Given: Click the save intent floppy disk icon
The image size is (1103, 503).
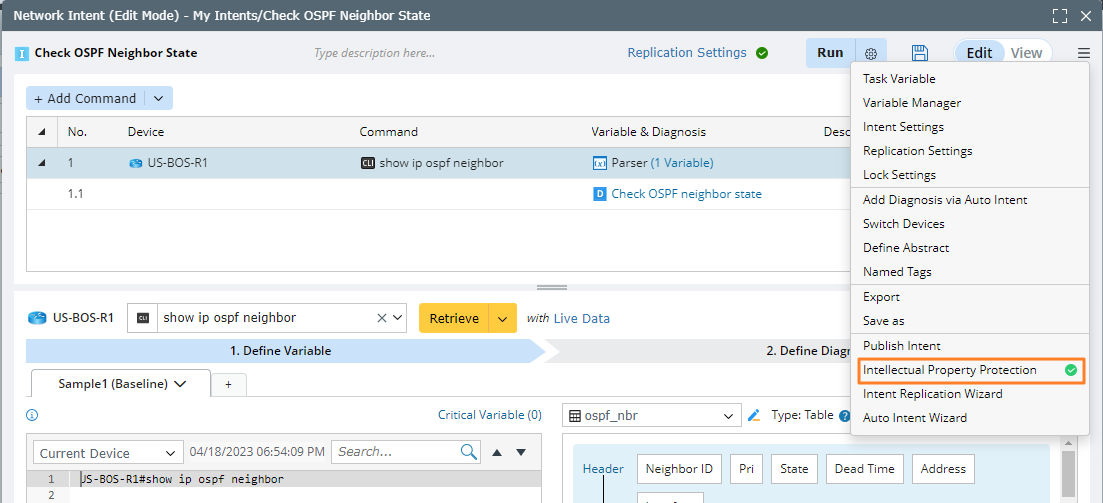Looking at the screenshot, I should pos(920,53).
